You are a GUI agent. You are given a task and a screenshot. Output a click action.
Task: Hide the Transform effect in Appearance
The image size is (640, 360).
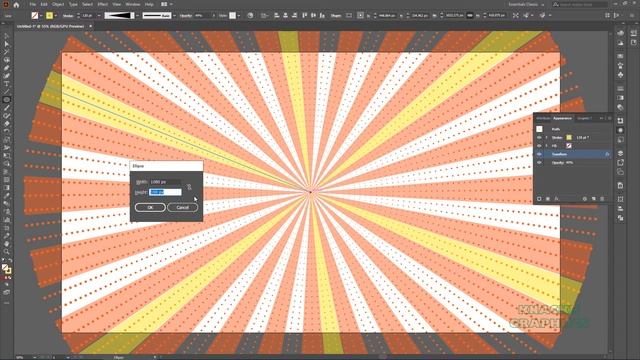click(539, 154)
